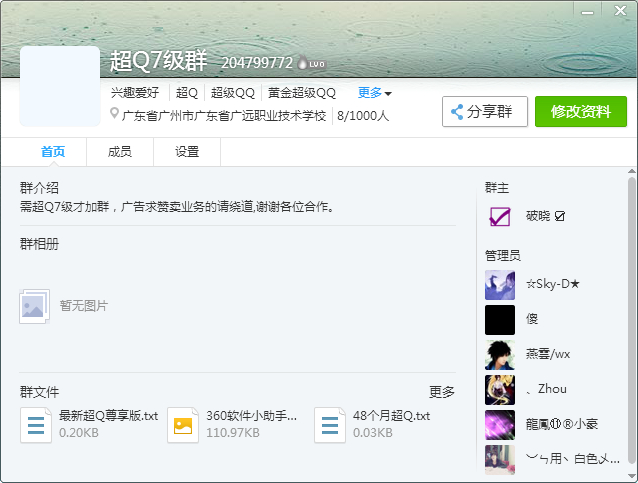638x483 pixels.
Task: Click avatar of admin ending 白色乄...
Action: click(x=500, y=460)
